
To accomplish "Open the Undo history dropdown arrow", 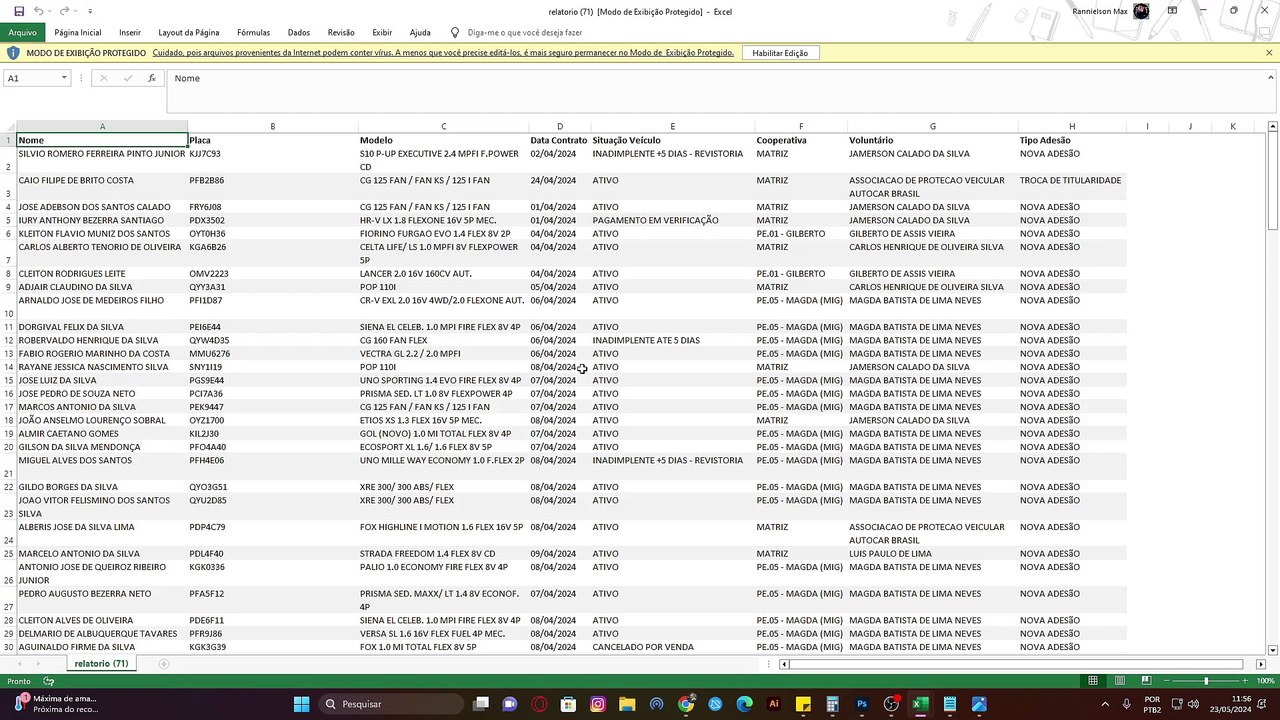I will click(49, 11).
